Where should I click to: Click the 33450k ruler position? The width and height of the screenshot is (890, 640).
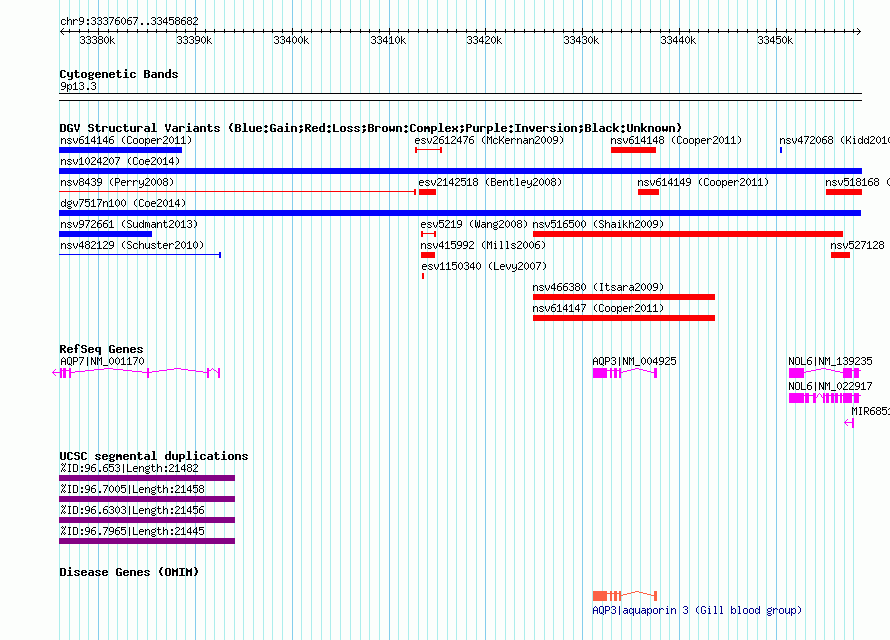point(775,40)
